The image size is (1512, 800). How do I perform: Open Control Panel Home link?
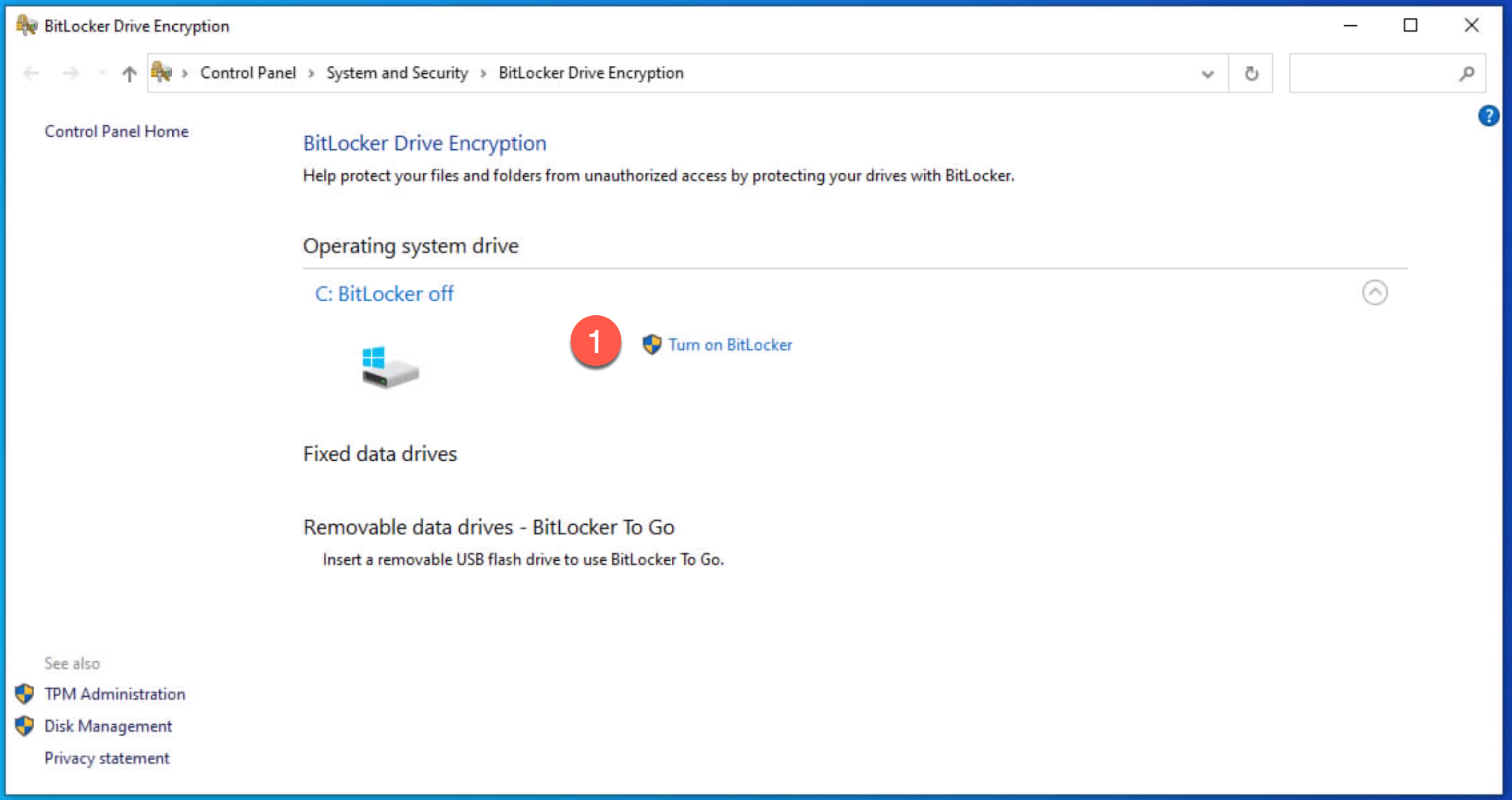pos(116,131)
